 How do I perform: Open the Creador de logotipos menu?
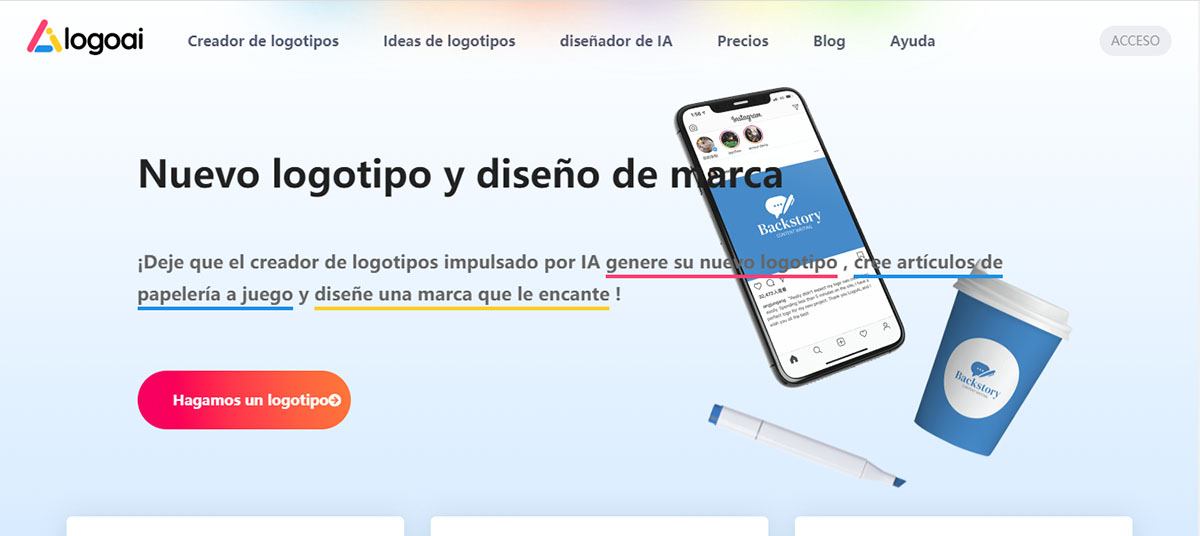coord(263,41)
